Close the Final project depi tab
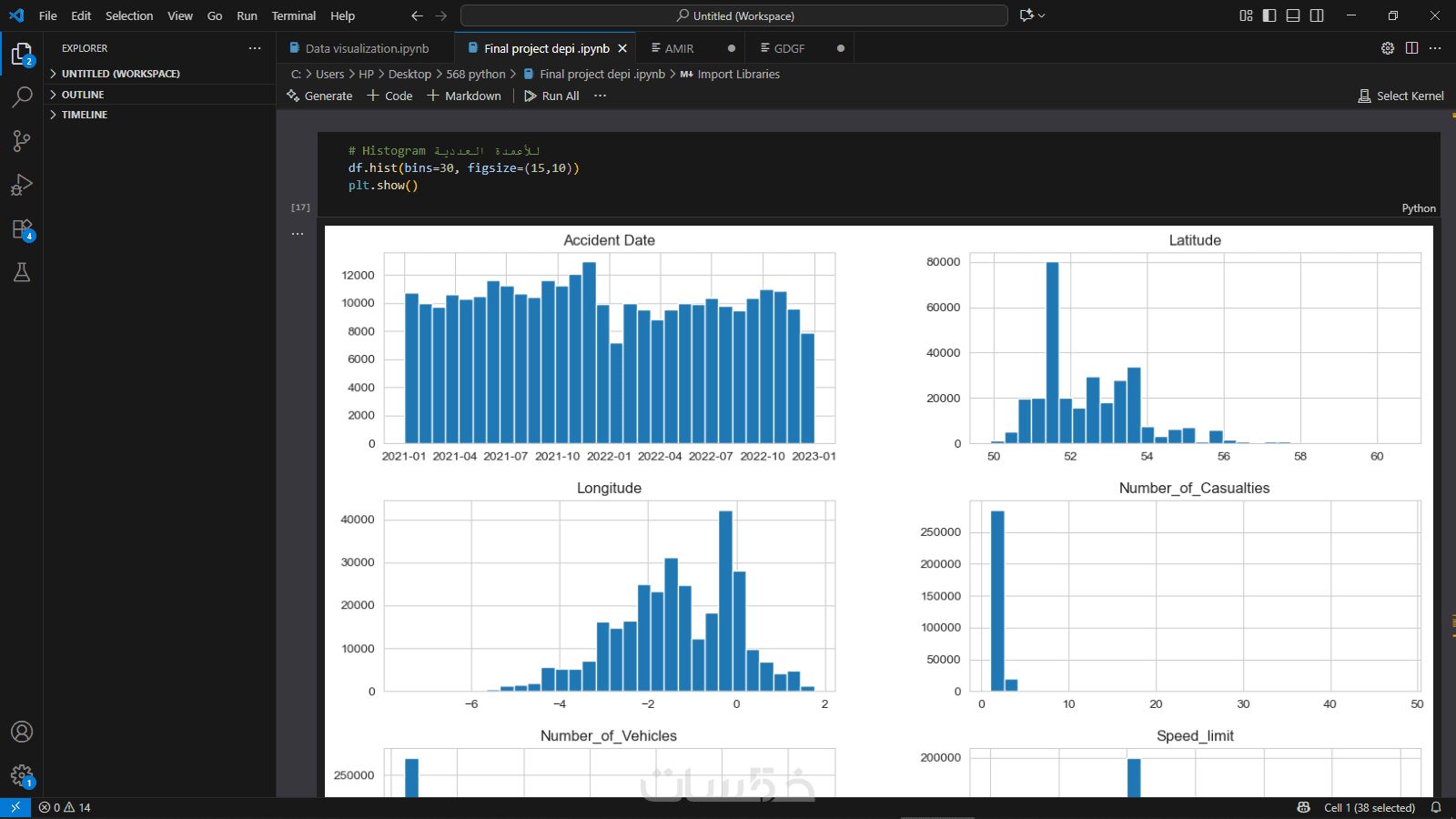This screenshot has height=819, width=1456. pos(622,48)
